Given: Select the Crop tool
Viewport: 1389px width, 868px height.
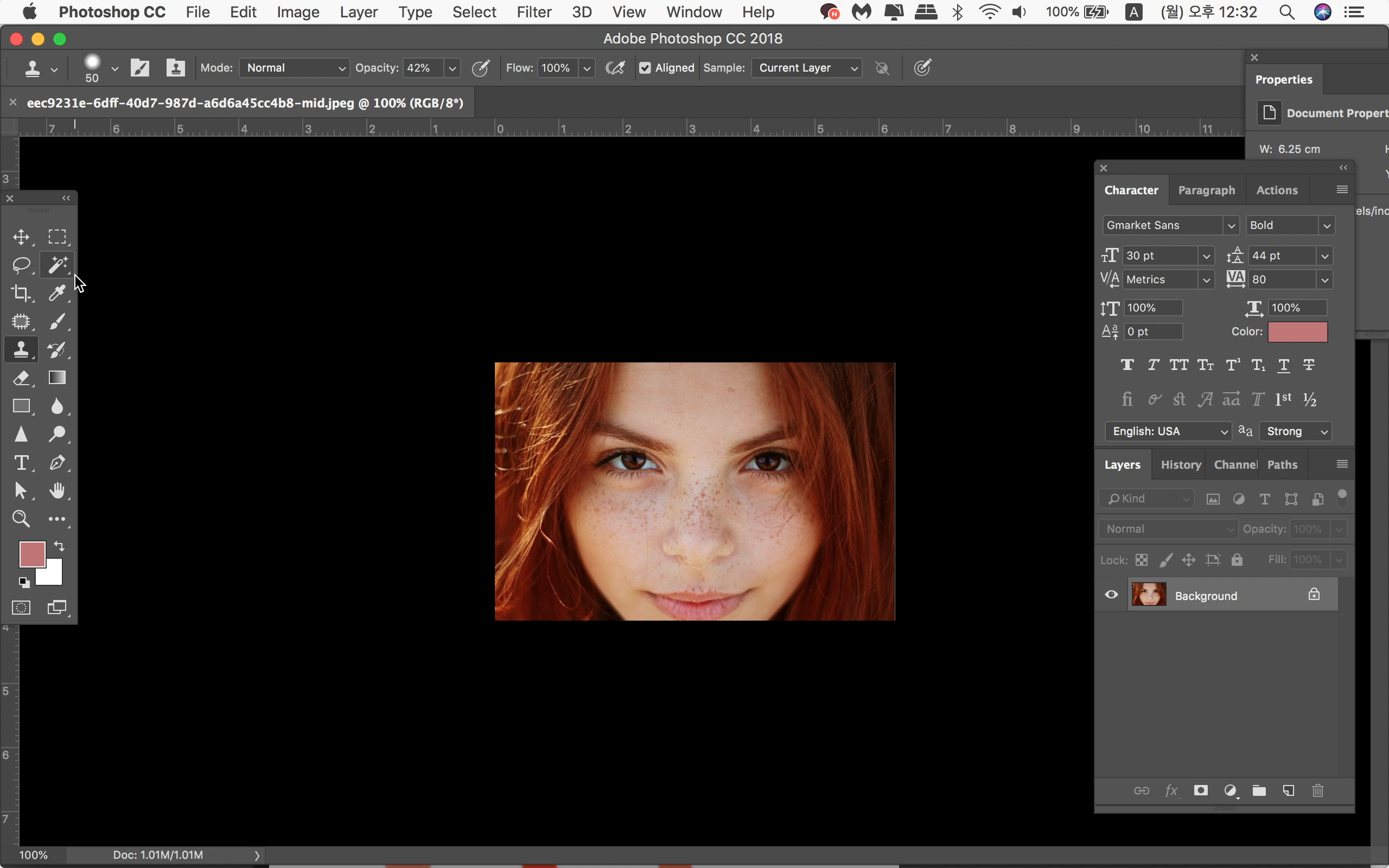Looking at the screenshot, I should pos(21,293).
